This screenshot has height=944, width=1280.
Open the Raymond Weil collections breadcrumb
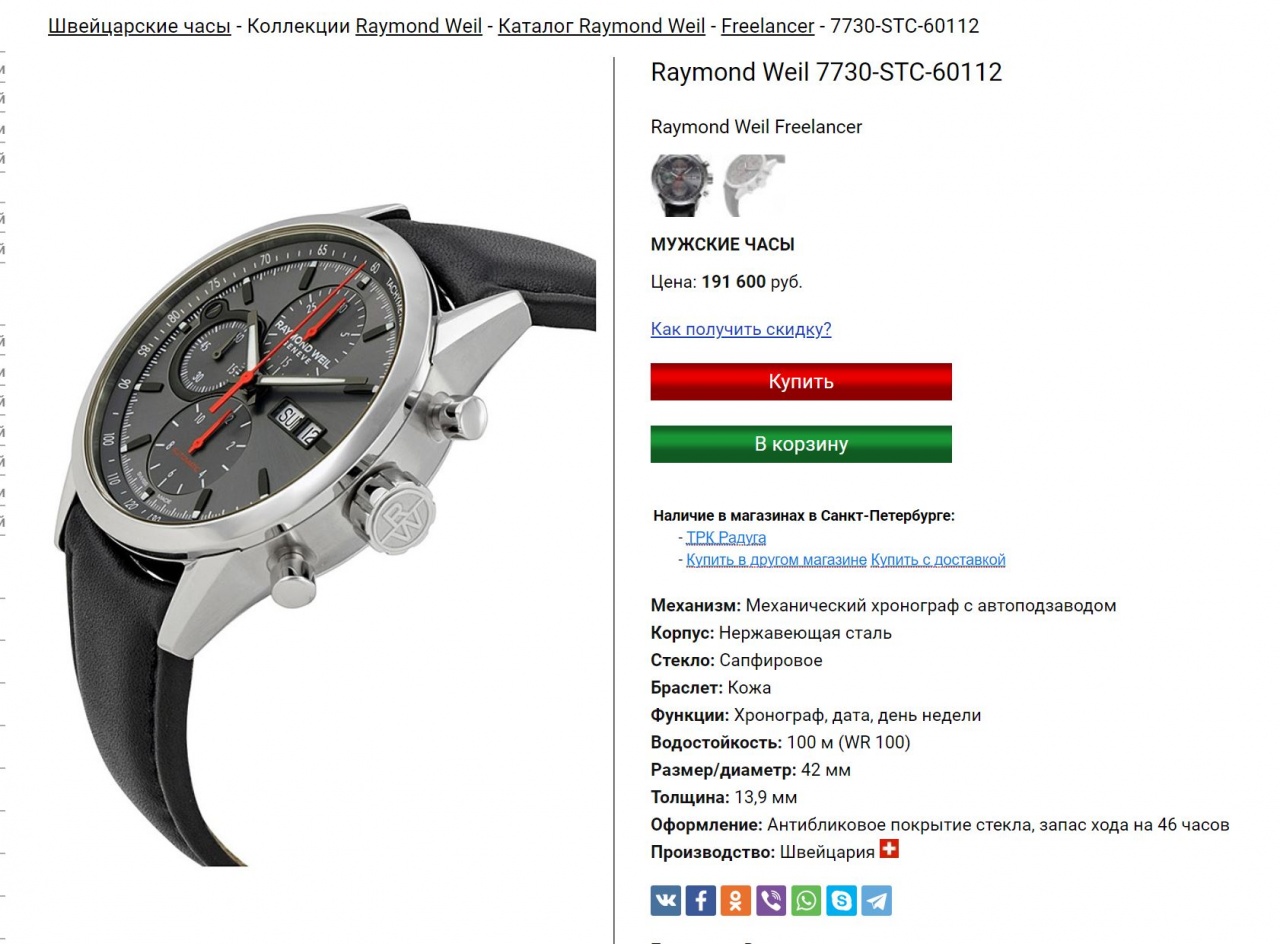(x=419, y=26)
